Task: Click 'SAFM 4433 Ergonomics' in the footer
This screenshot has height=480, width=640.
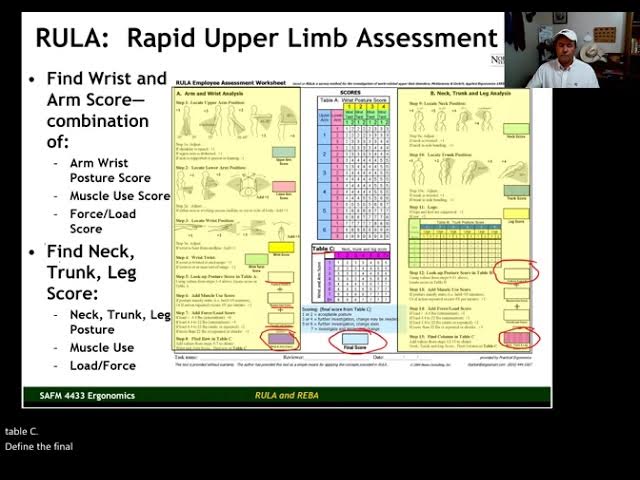Action: 87,396
